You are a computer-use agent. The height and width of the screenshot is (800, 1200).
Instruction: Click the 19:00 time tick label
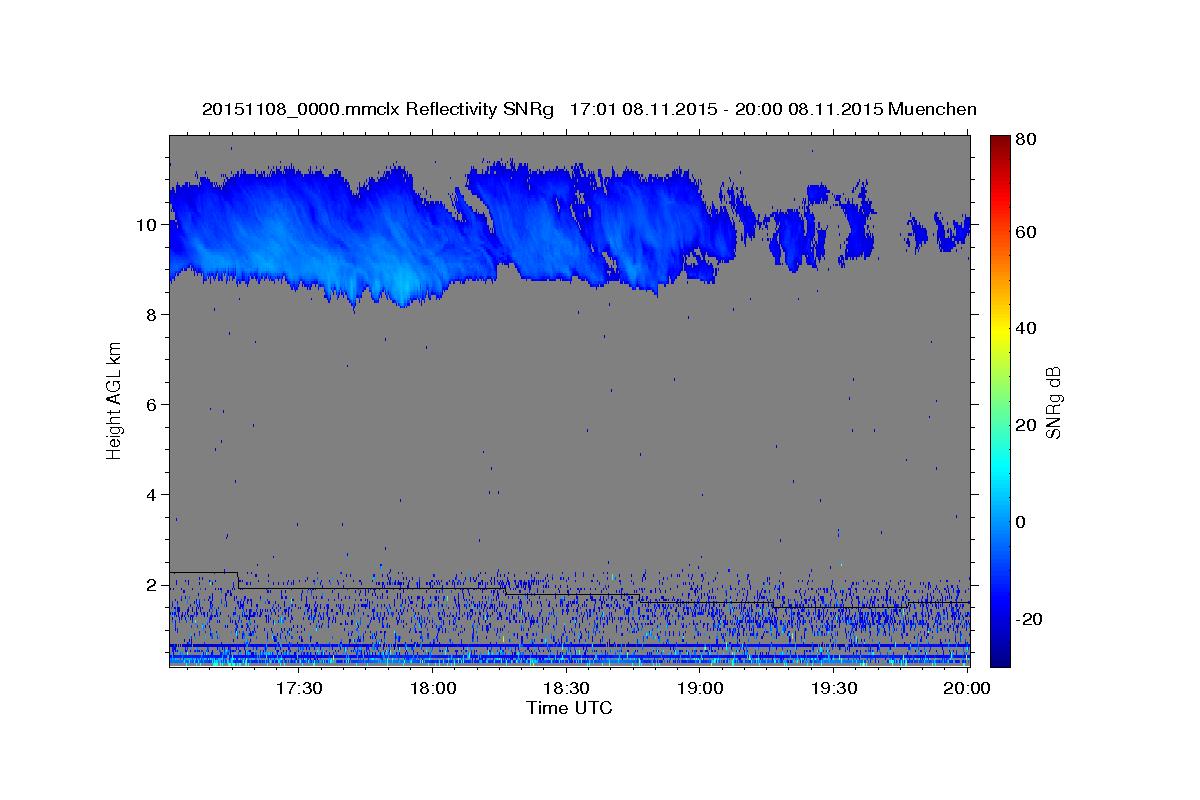[700, 689]
